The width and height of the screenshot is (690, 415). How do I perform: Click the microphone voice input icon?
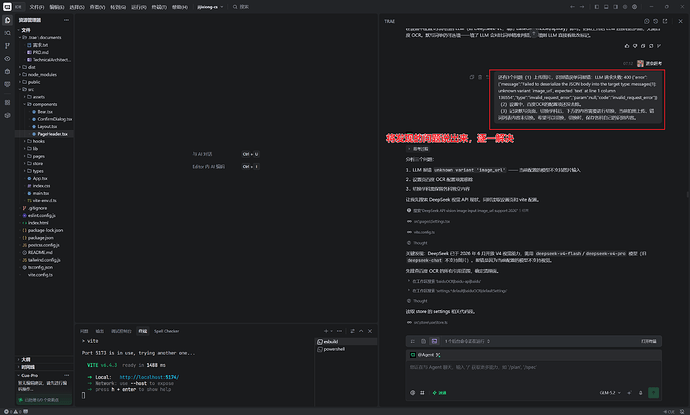(640, 393)
